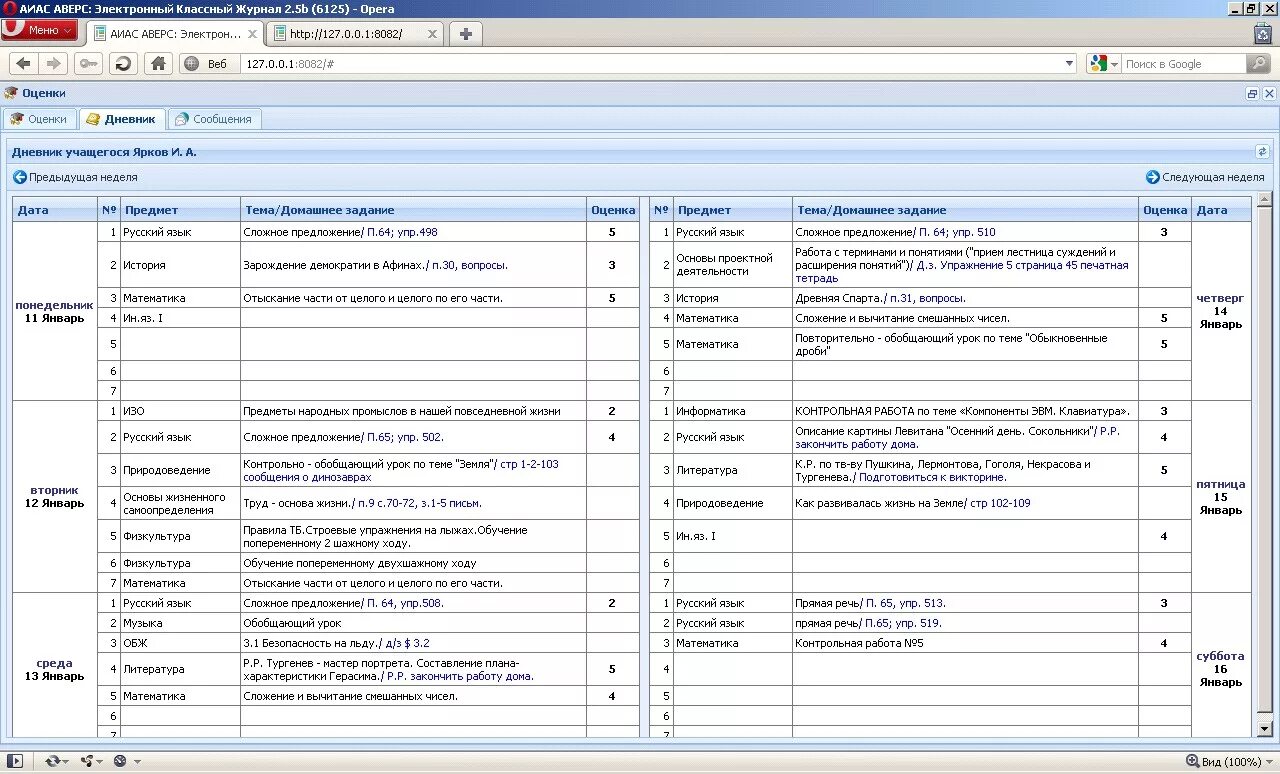The image size is (1280, 774).
Task: Go forward with the Forward arrow
Action: tap(54, 64)
